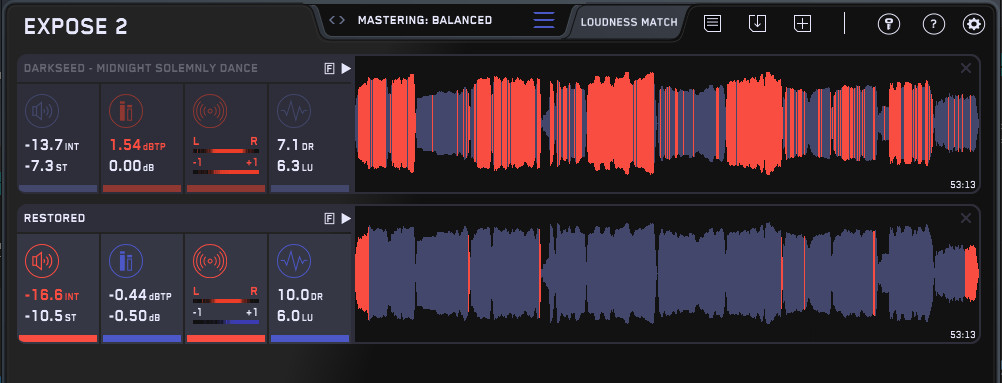Open the help question mark icon
The height and width of the screenshot is (383, 1002).
pos(934,24)
